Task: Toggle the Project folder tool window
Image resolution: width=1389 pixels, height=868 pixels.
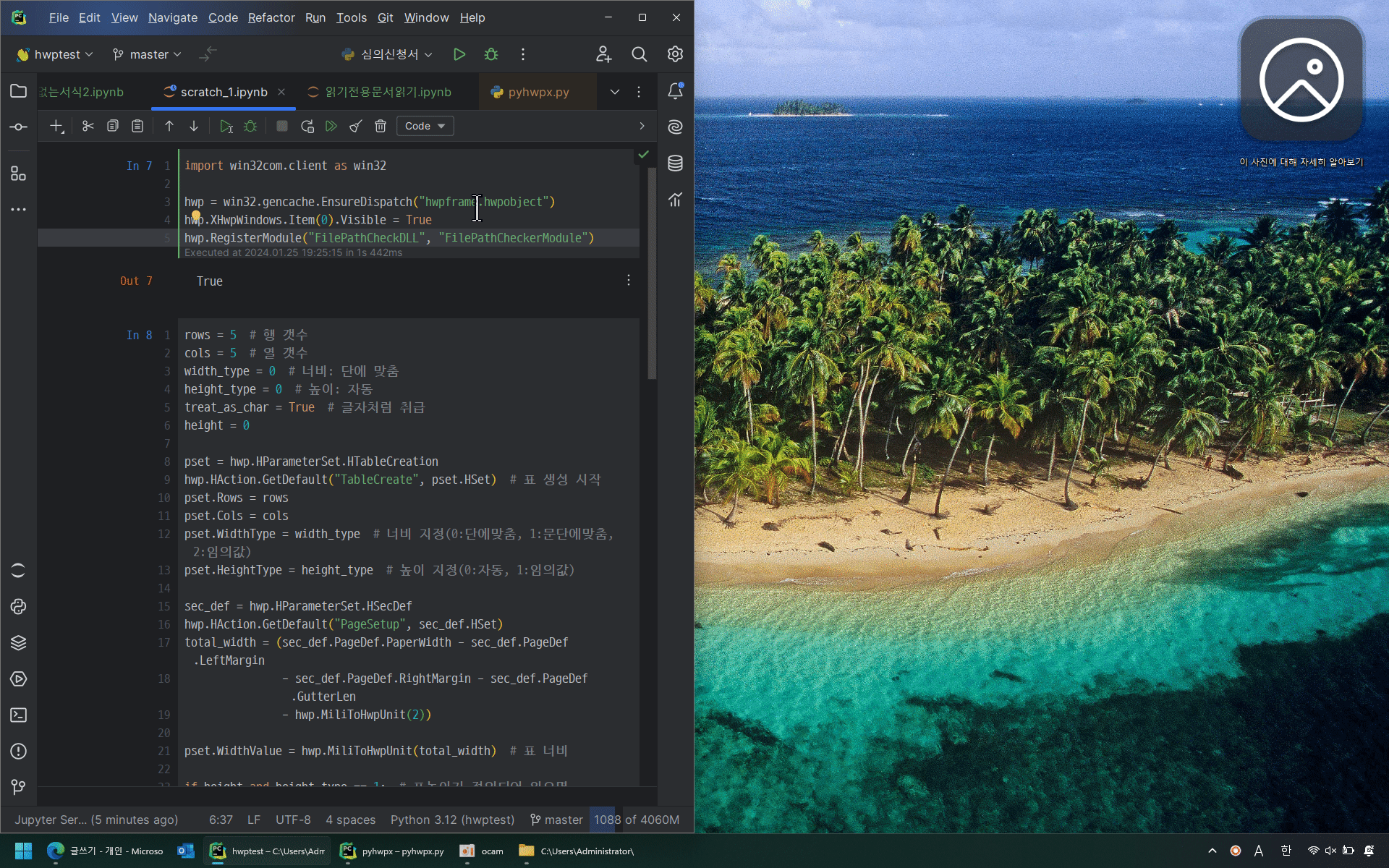Action: (18, 91)
